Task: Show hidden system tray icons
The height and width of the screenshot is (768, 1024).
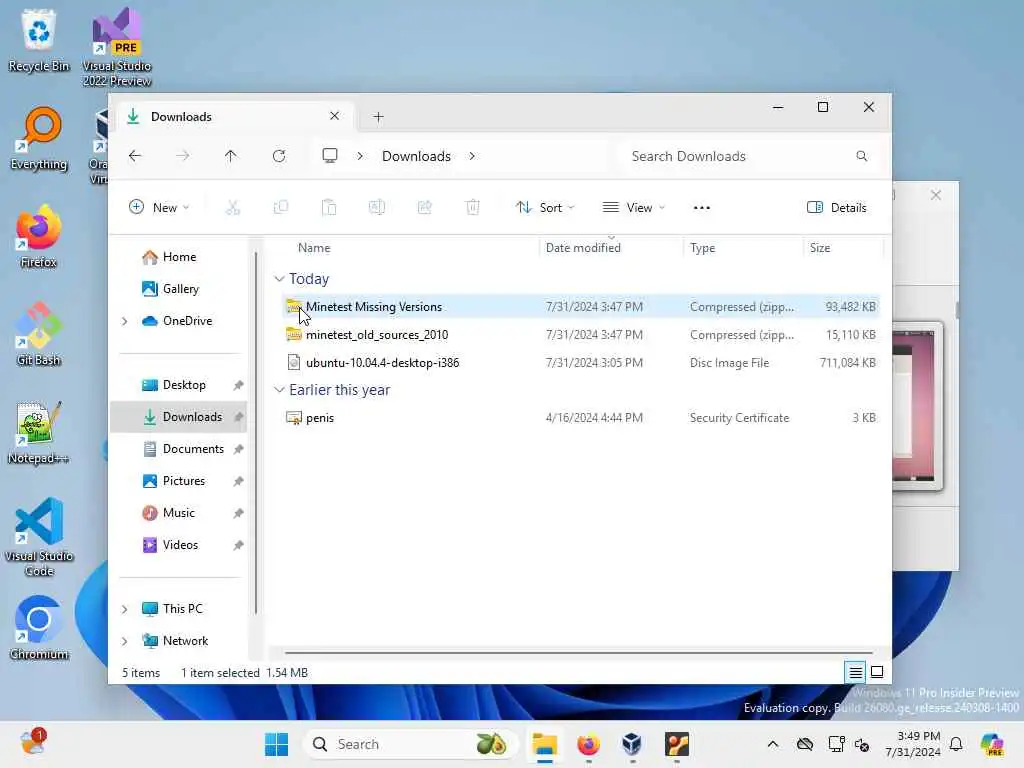Action: [x=773, y=744]
